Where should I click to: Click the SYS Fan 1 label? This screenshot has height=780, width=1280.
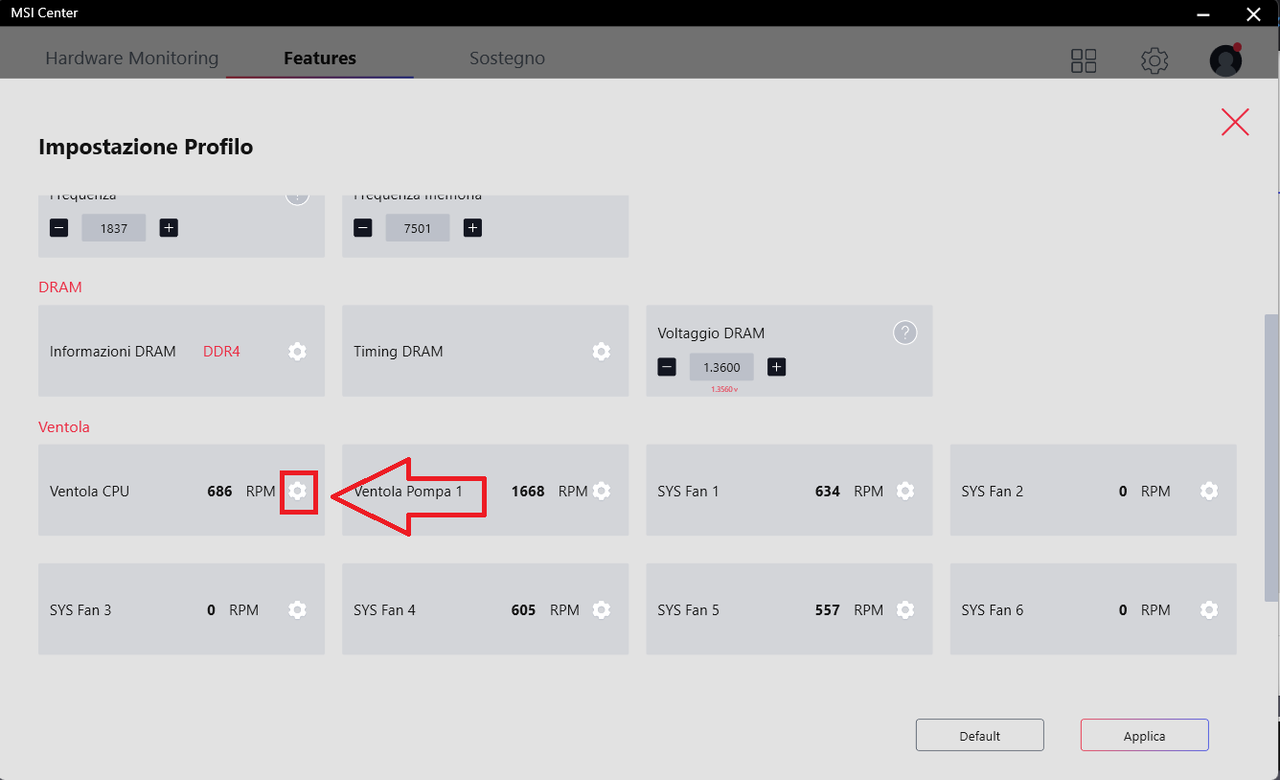pyautogui.click(x=688, y=491)
